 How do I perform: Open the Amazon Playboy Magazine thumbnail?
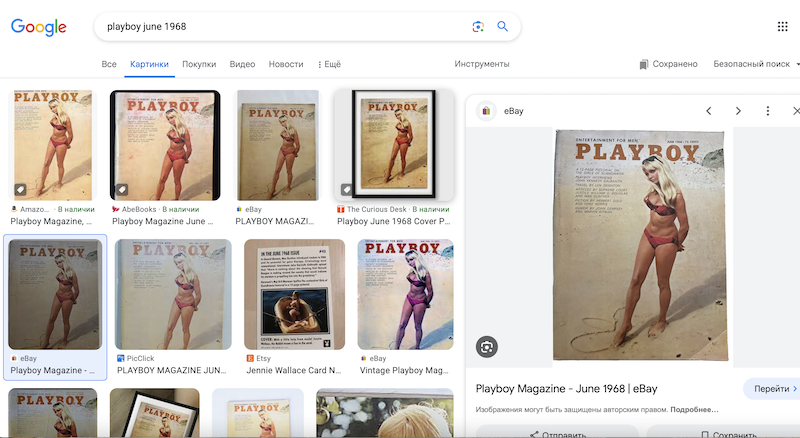[x=53, y=145]
